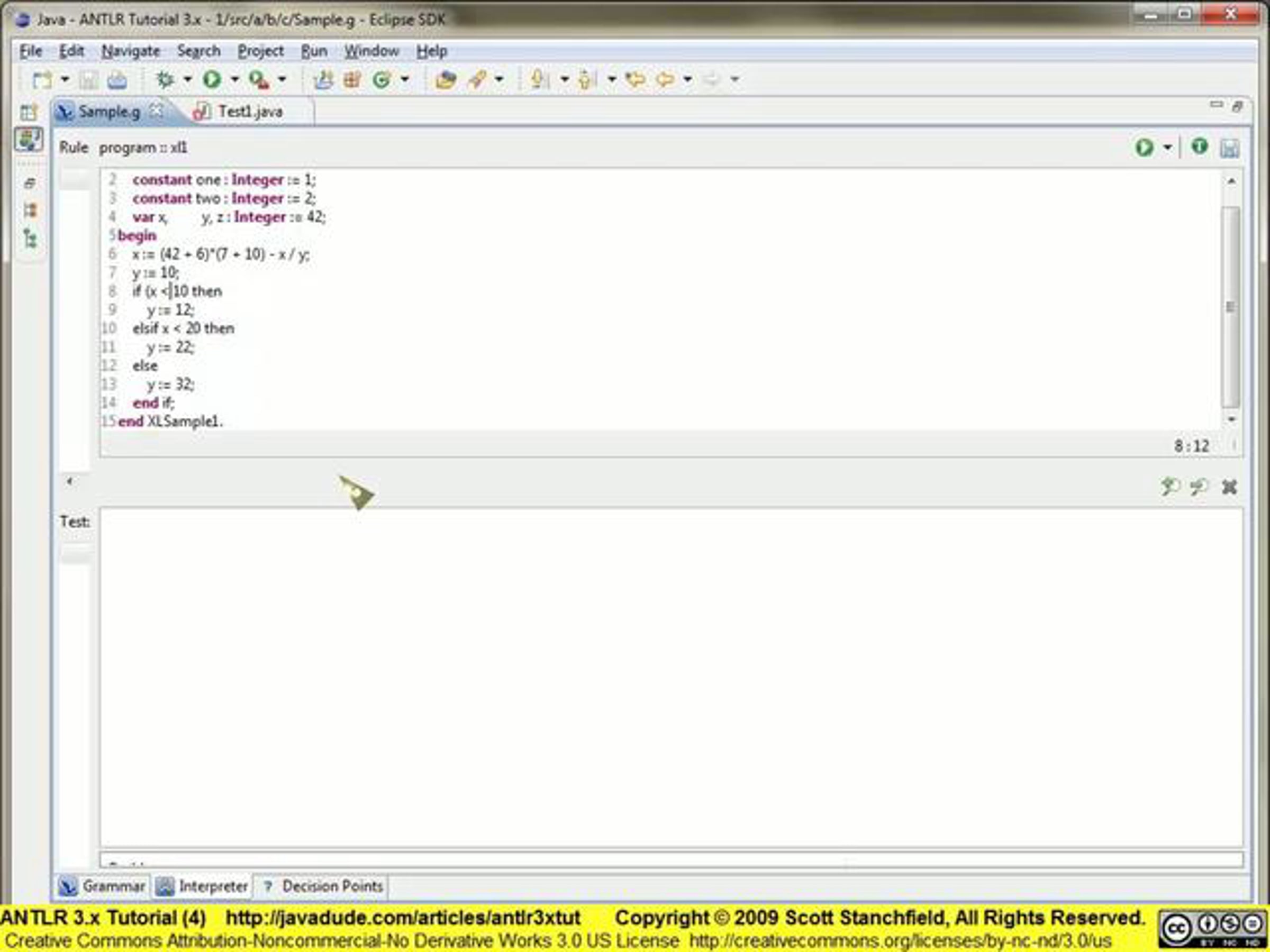Click the code editor vertical scrollbar thumb
The image size is (1270, 952).
point(1231,307)
